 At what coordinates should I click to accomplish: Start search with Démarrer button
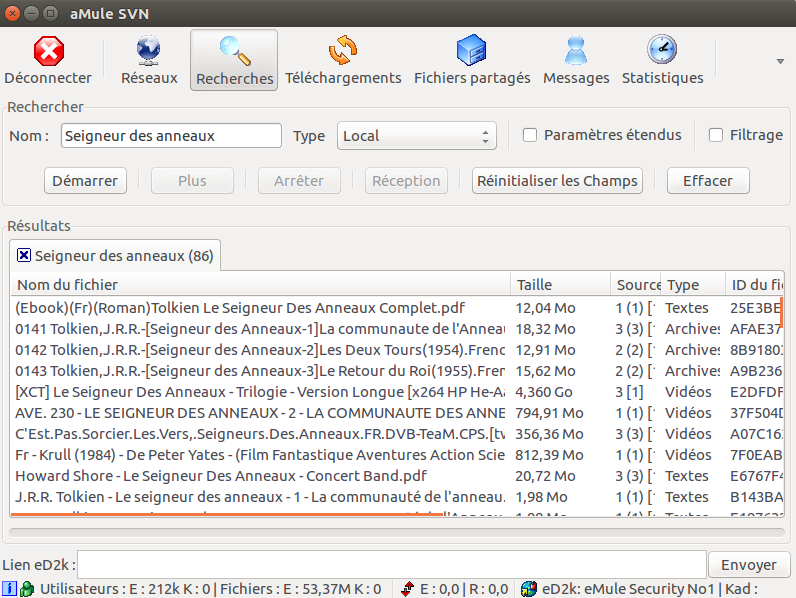click(x=85, y=181)
